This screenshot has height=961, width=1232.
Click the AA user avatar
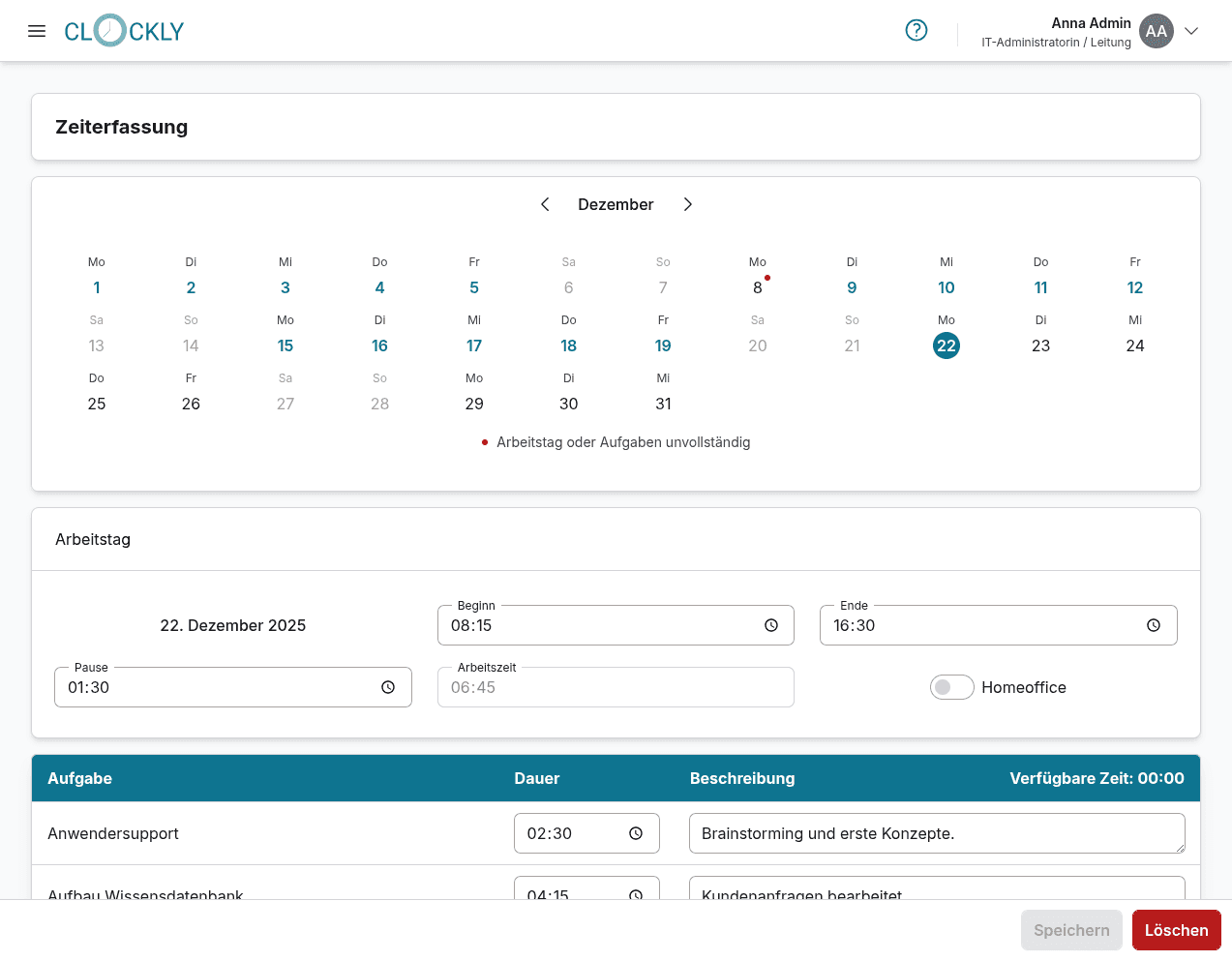point(1157,30)
